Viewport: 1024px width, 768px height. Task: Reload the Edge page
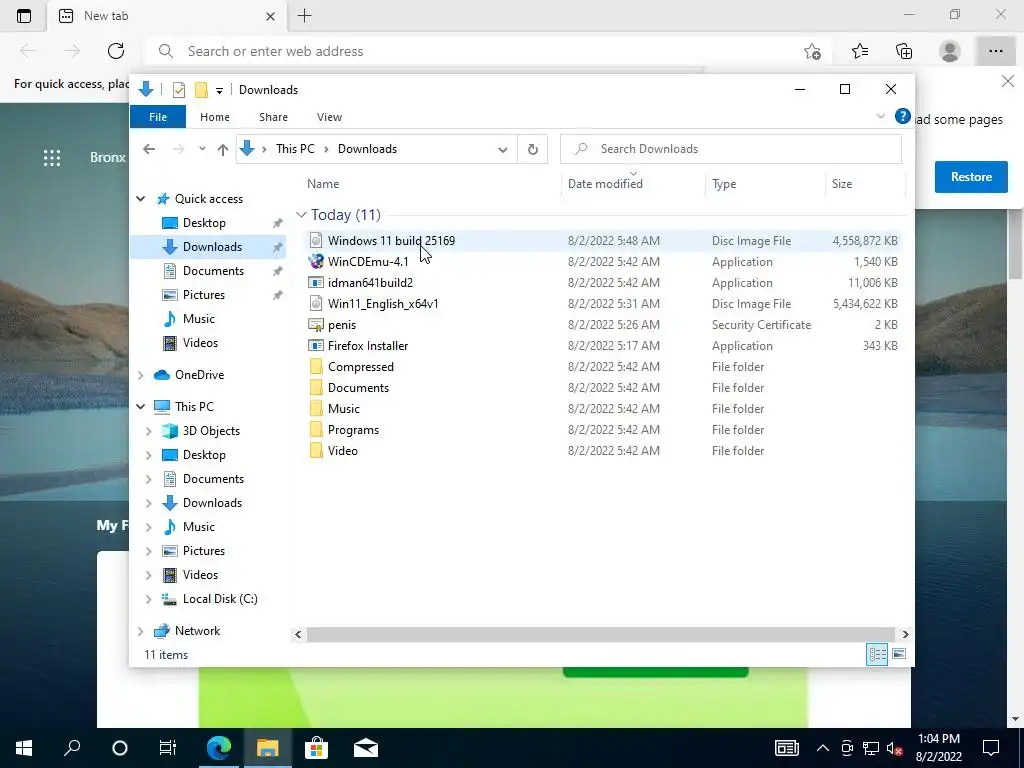[116, 51]
